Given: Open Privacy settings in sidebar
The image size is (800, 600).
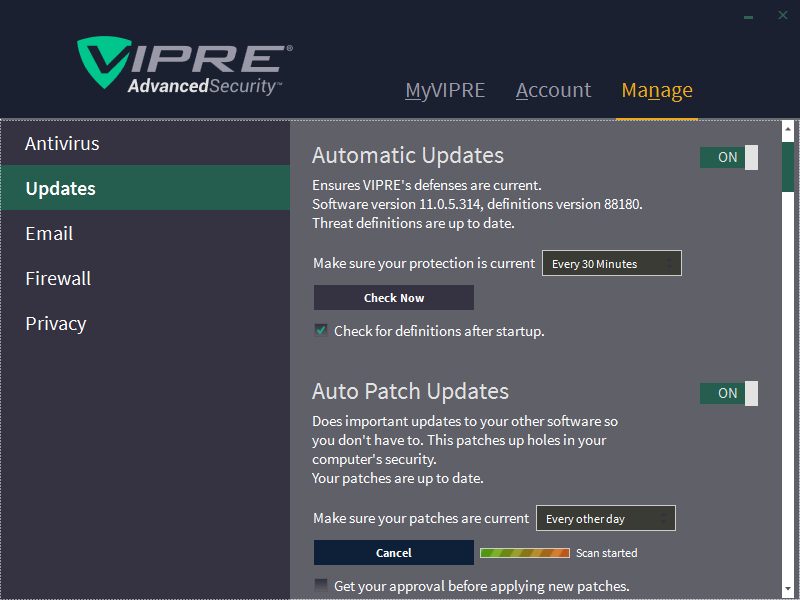Looking at the screenshot, I should [x=145, y=323].
